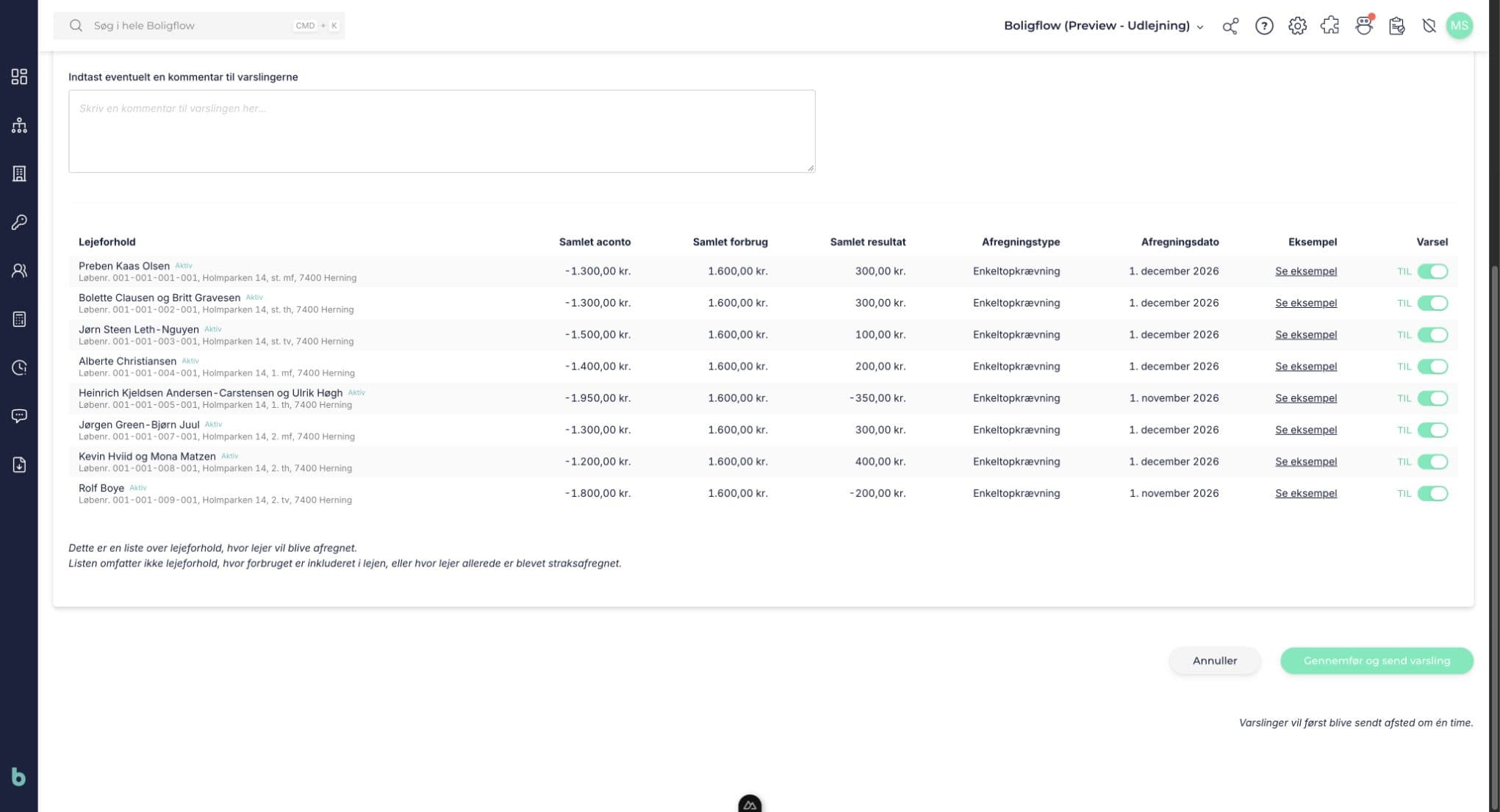
Task: Open the MS user avatar menu
Action: pos(1459,26)
